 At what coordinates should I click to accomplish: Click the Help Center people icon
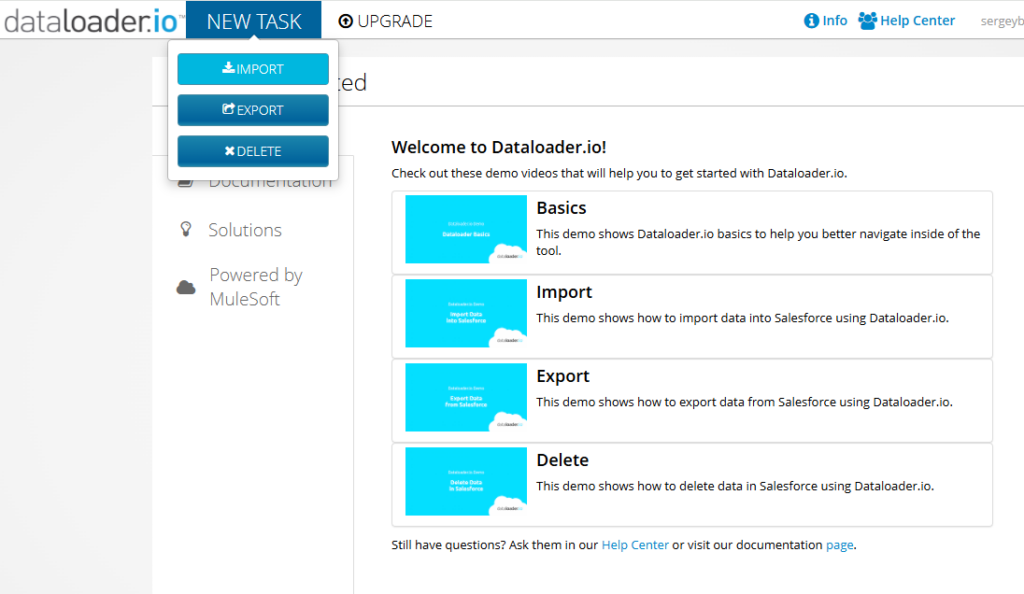[x=867, y=21]
